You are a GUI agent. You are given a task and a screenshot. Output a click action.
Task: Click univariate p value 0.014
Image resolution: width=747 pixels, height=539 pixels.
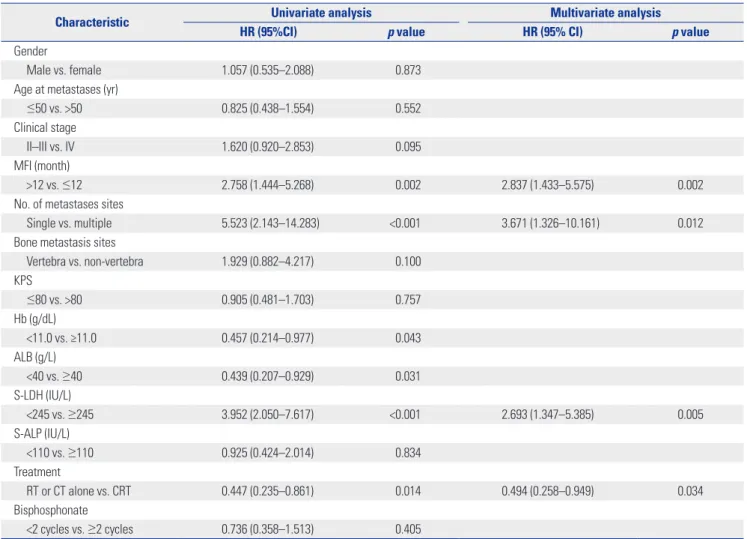pyautogui.click(x=408, y=491)
